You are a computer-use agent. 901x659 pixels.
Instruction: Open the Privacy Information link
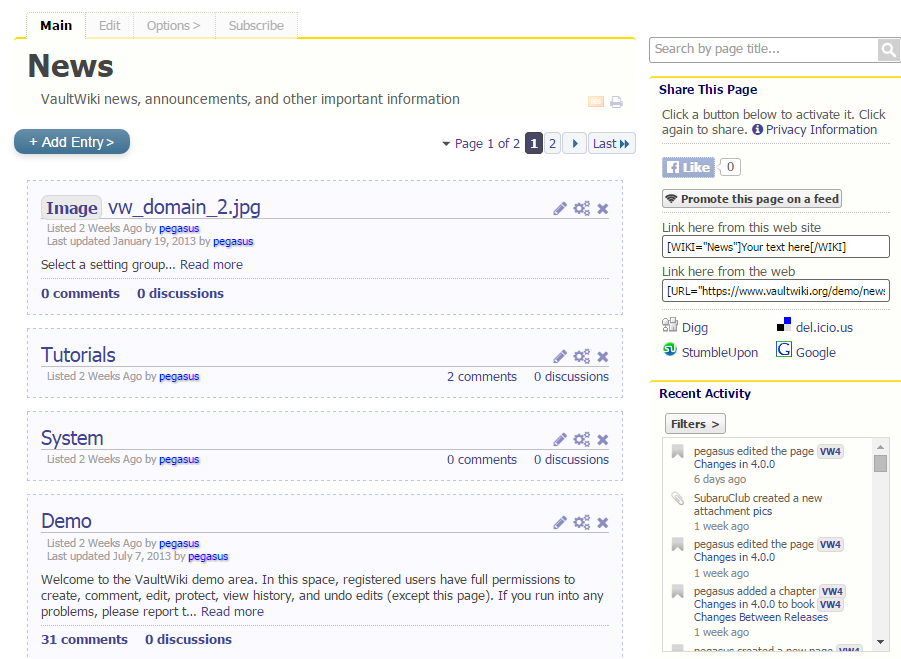821,130
